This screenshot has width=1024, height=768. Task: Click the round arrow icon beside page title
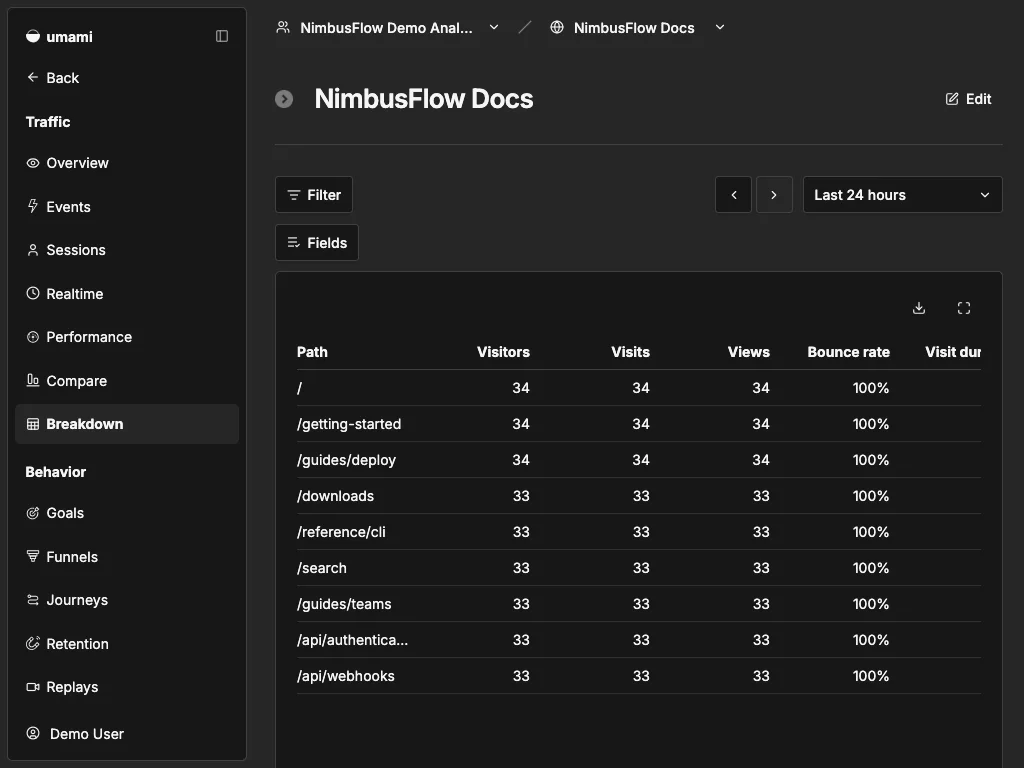[x=284, y=99]
